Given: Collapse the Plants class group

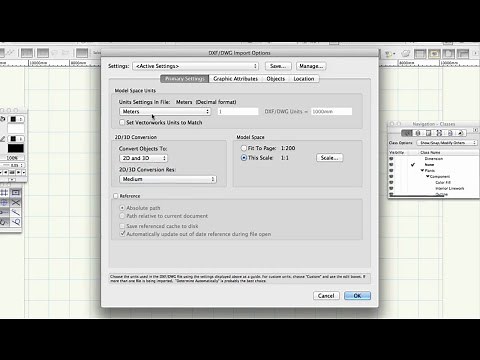Looking at the screenshot, I should (422, 171).
